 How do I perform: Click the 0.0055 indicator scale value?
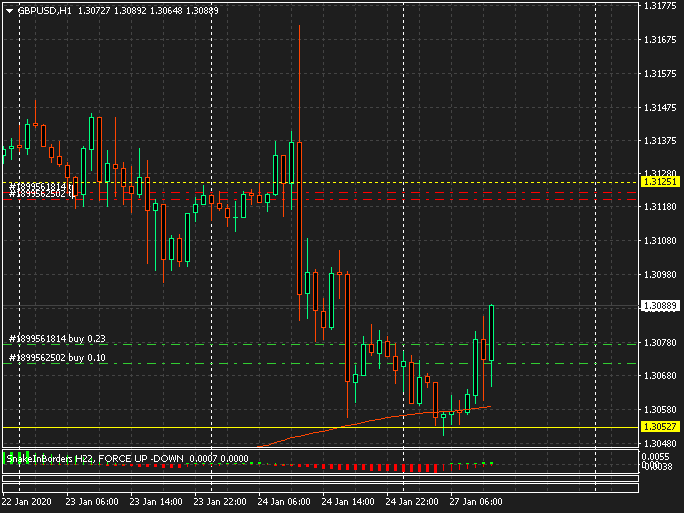tap(655, 457)
